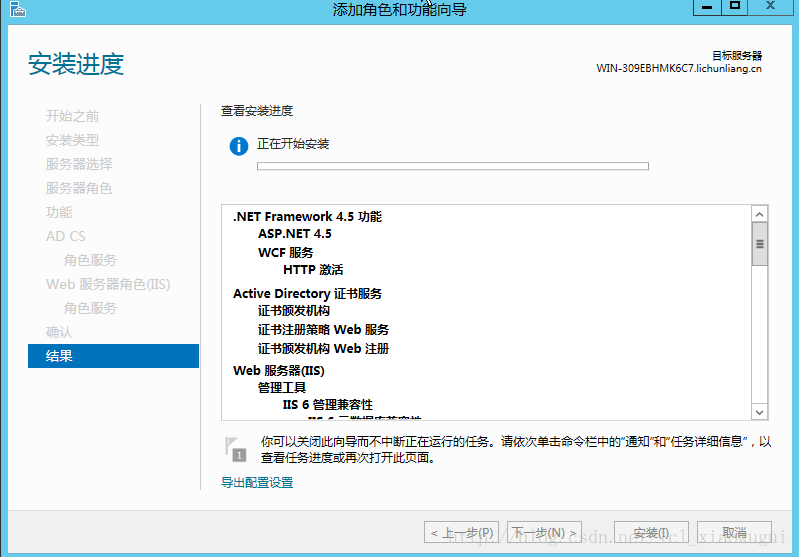Click the 取消 button
The width and height of the screenshot is (799, 557).
coord(734,533)
